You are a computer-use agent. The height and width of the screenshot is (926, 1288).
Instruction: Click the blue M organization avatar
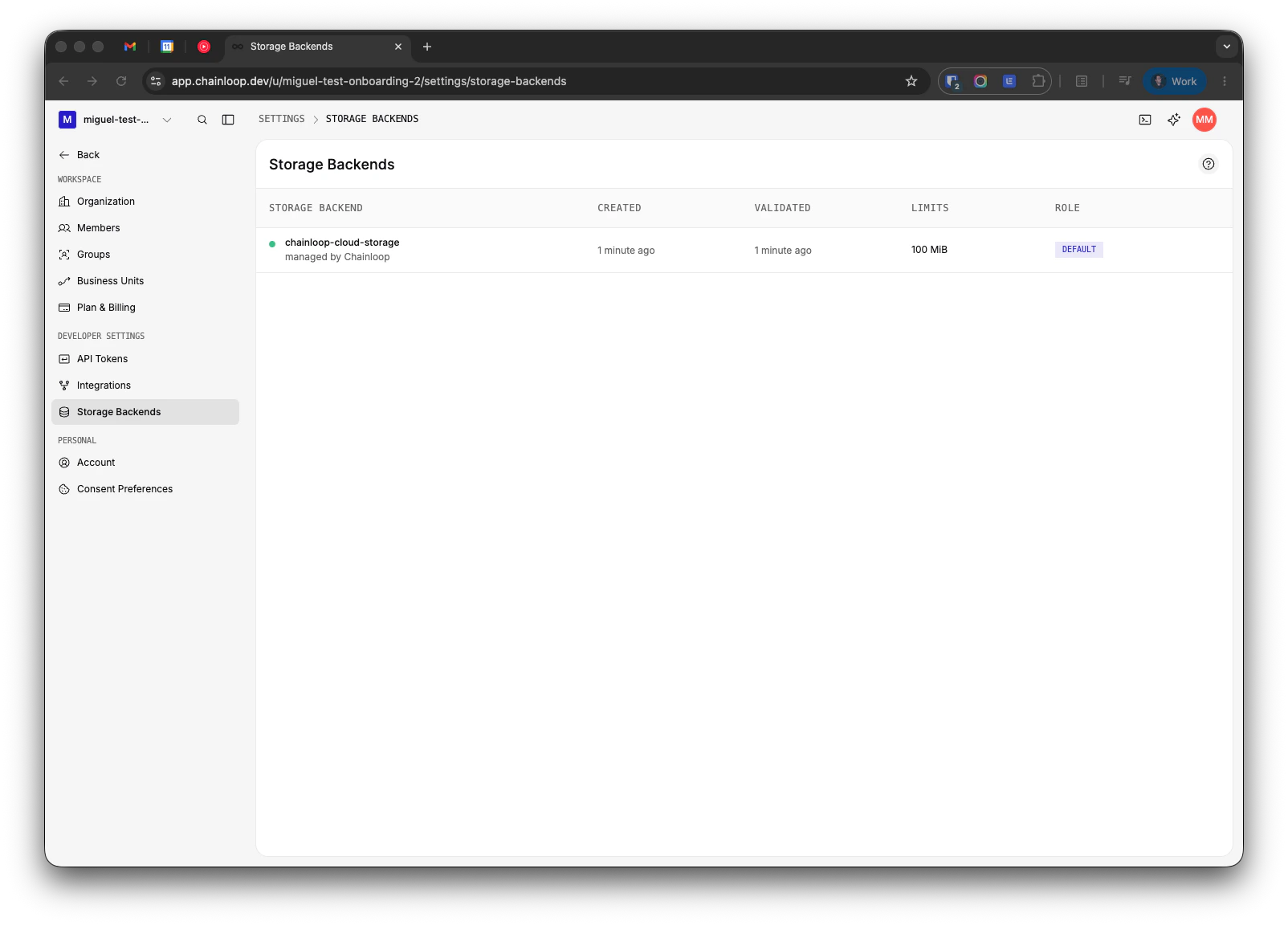click(x=67, y=120)
